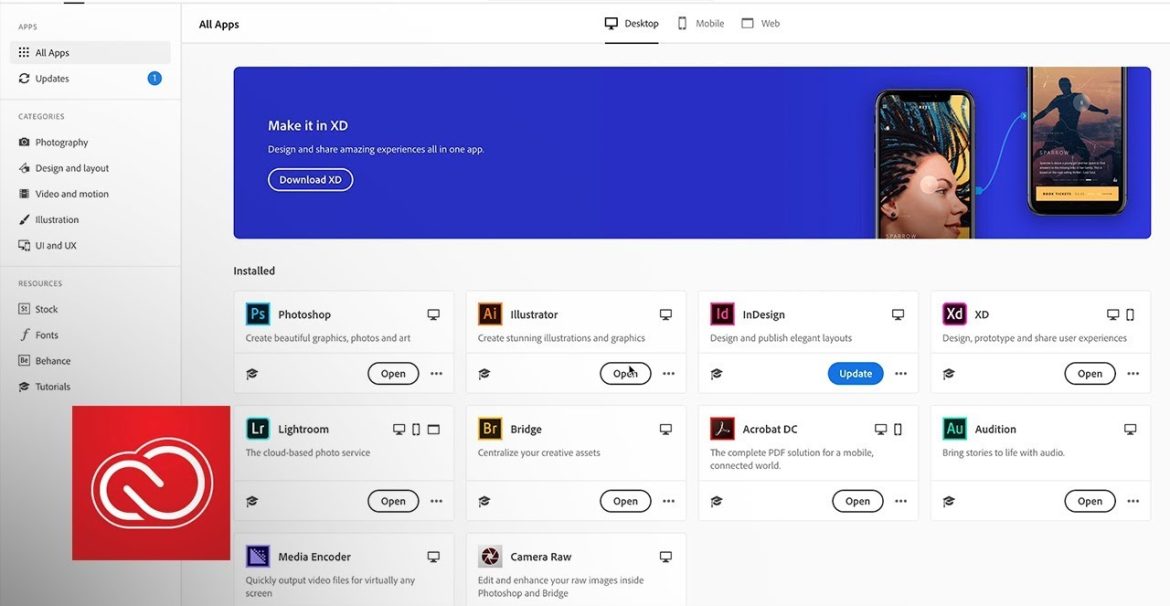Open more options menu for Lightroom
1170x606 pixels.
[437, 502]
